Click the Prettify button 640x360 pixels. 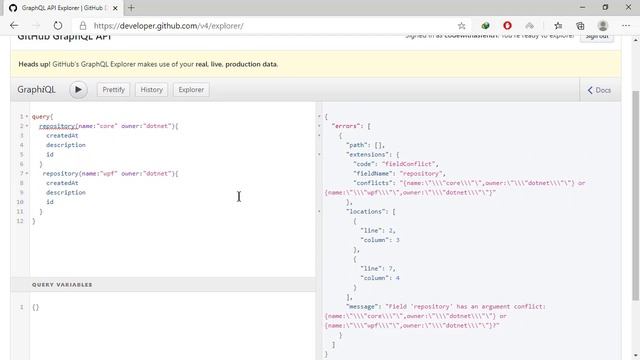(113, 90)
